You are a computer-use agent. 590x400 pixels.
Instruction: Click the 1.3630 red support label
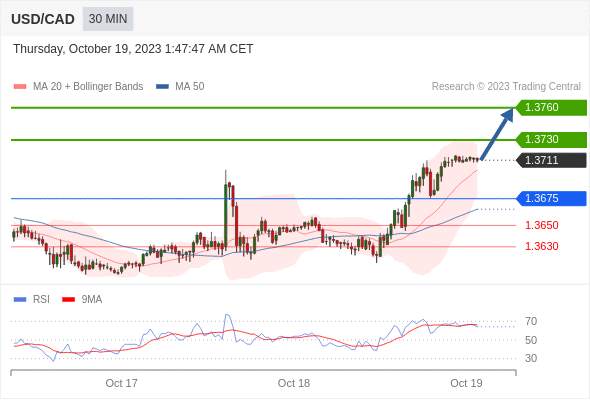541,246
